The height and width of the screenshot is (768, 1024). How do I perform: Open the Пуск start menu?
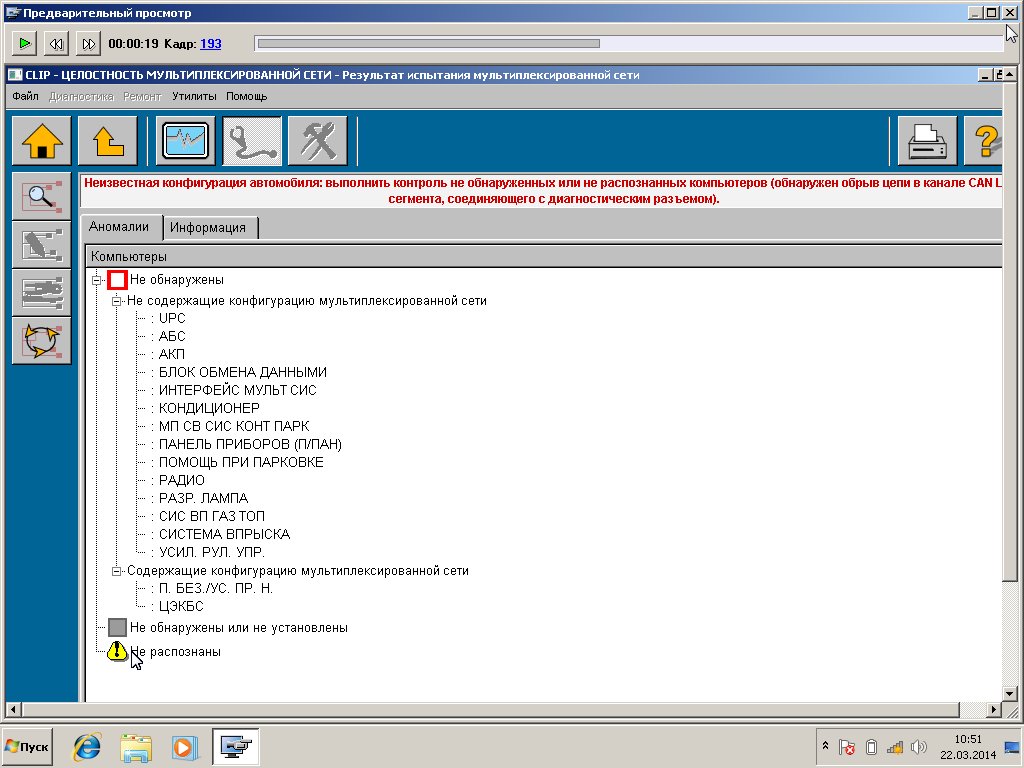point(27,746)
